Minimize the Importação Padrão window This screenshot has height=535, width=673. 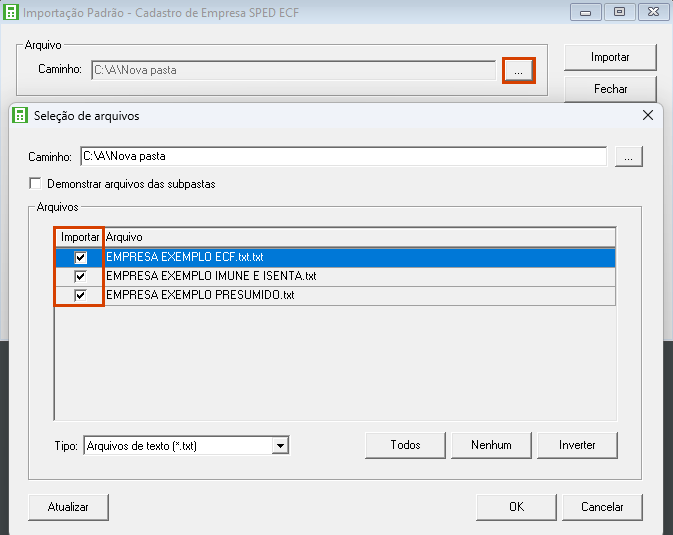pos(585,12)
